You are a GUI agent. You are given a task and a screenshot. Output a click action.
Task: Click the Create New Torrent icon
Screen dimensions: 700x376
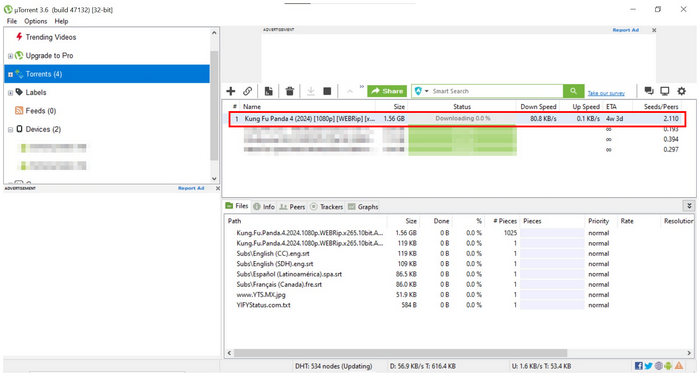click(269, 91)
